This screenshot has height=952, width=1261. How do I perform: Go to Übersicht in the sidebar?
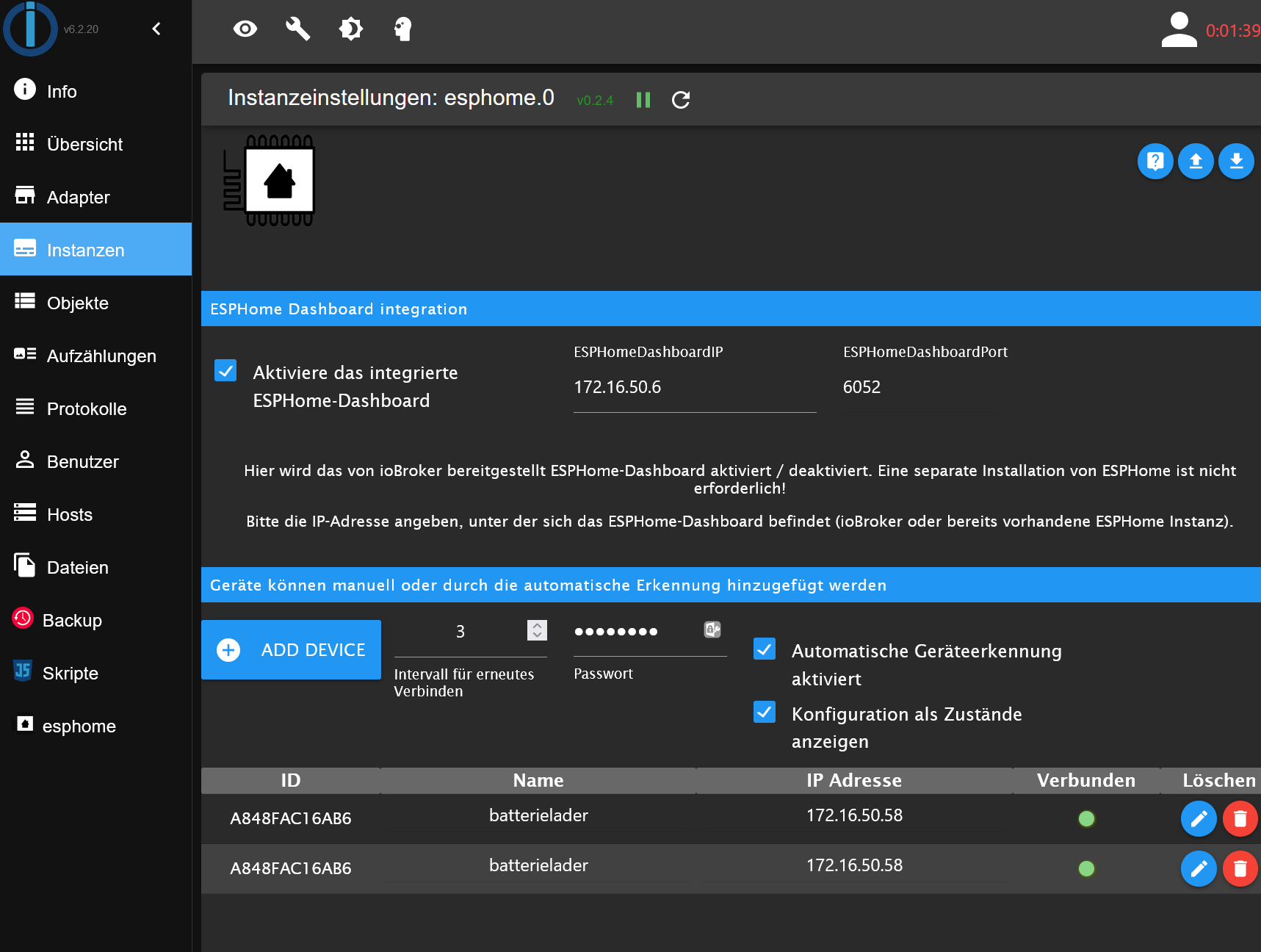pyautogui.click(x=95, y=144)
